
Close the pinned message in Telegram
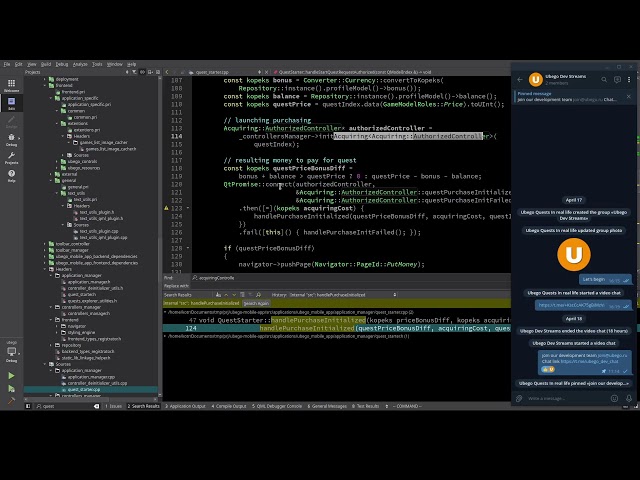click(629, 96)
